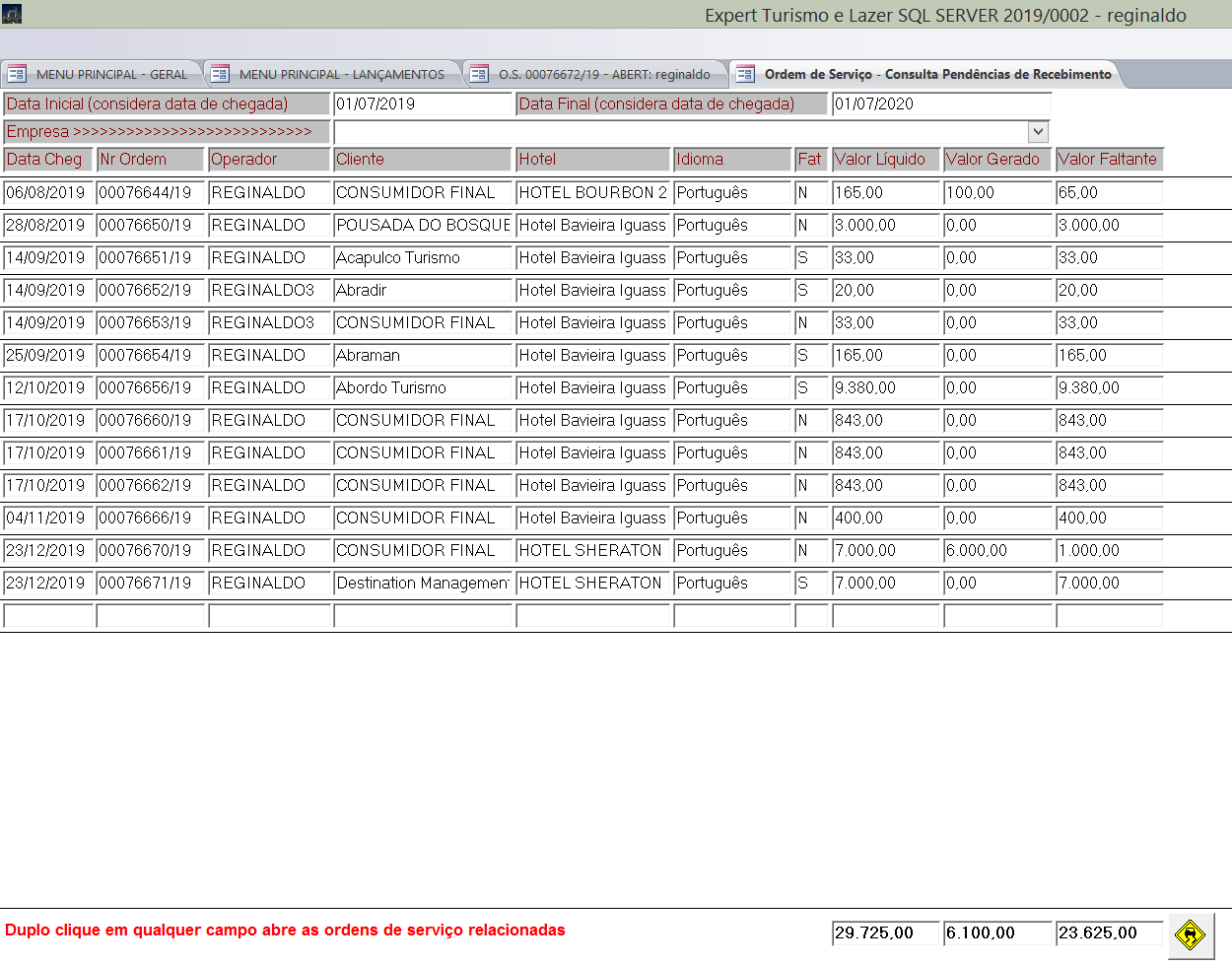The height and width of the screenshot is (966, 1232).
Task: Click the yellow slippery-road sign button
Action: coord(1191,934)
